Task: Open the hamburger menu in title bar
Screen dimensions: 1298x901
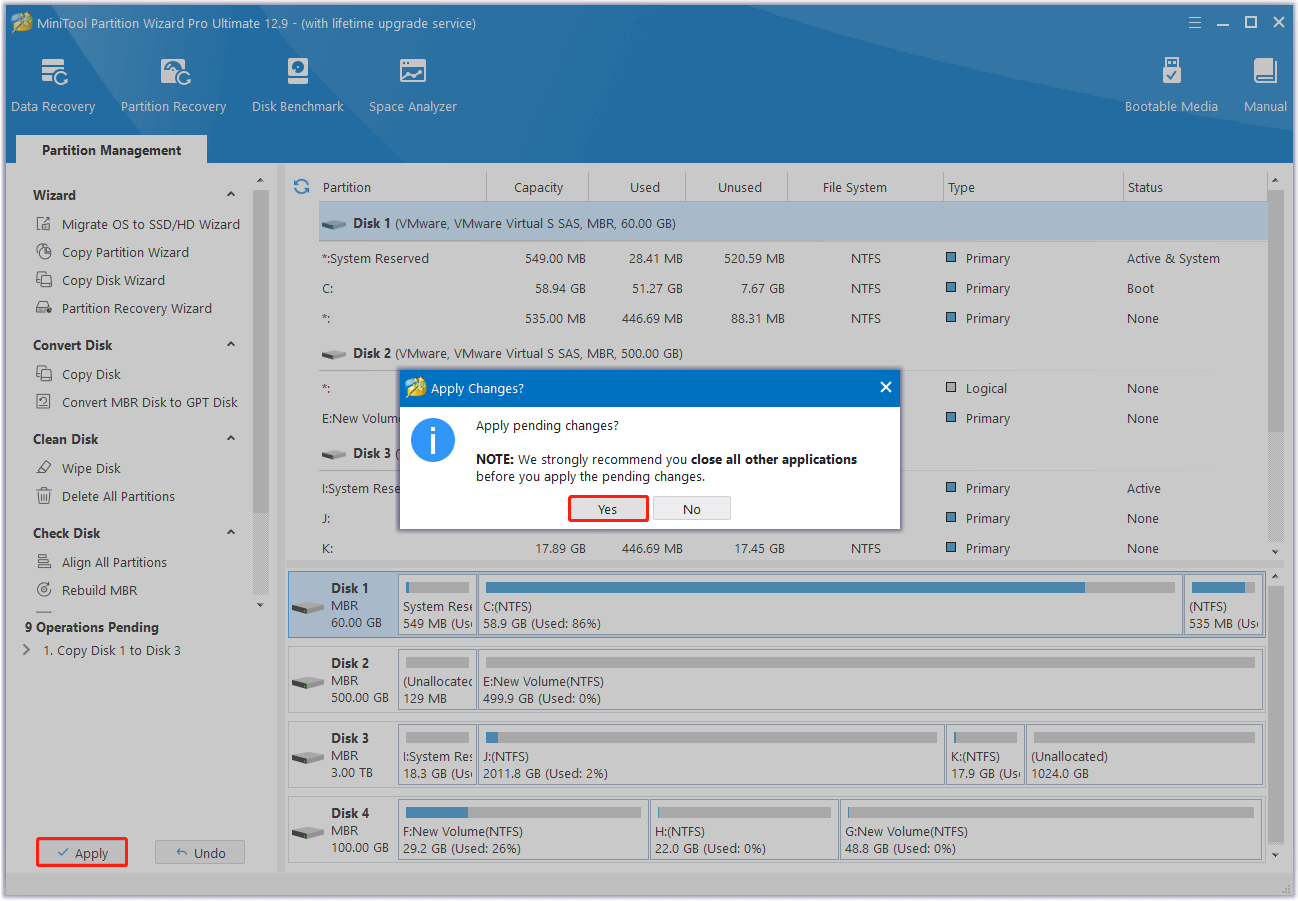Action: (1195, 22)
